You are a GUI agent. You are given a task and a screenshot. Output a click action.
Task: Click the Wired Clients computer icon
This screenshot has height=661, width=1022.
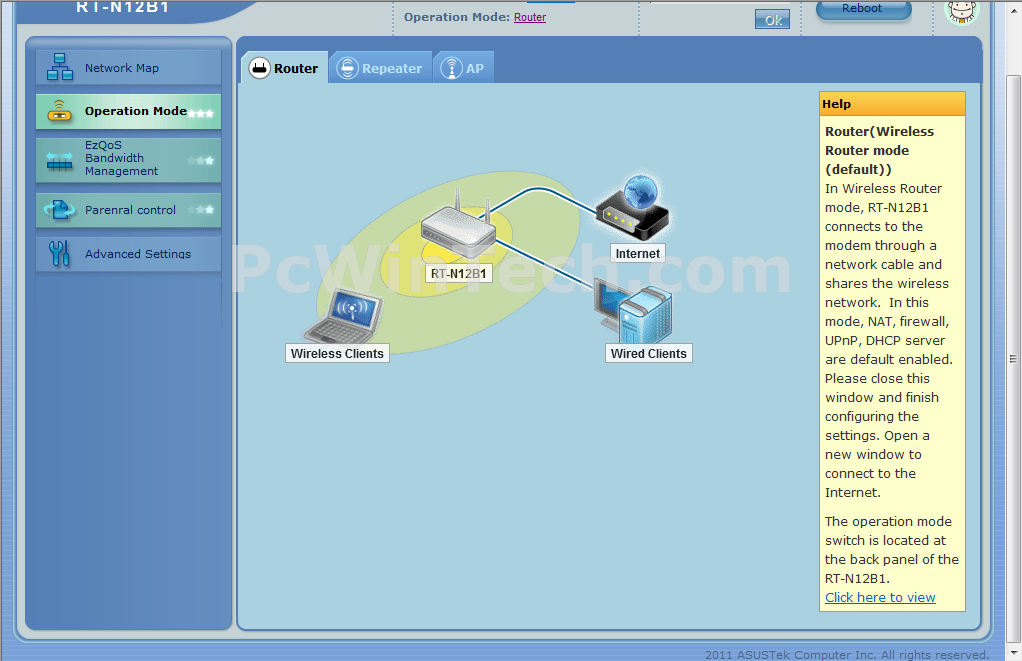tap(633, 312)
